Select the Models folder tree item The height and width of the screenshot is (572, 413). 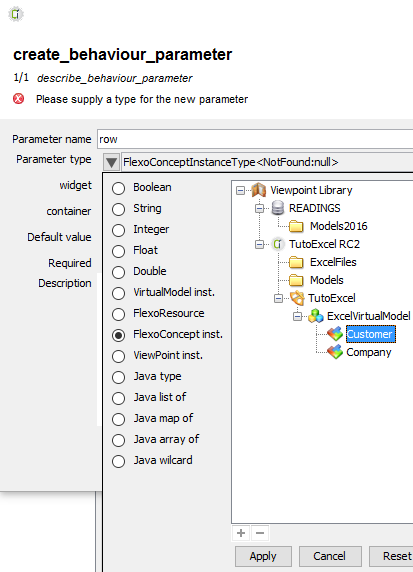(x=327, y=280)
